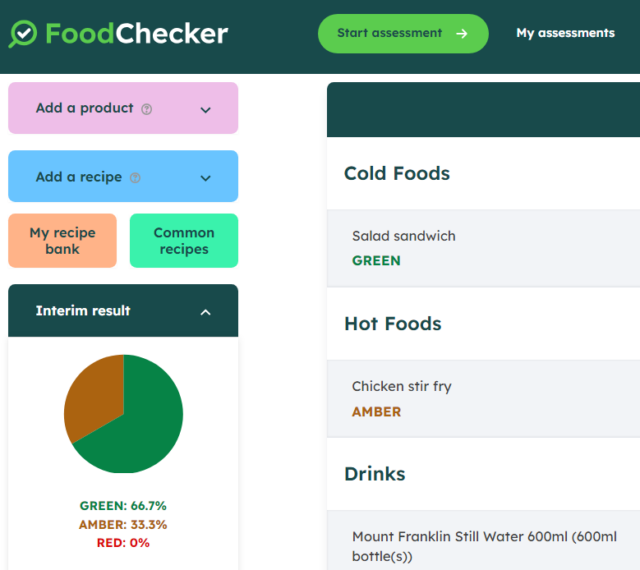The height and width of the screenshot is (570, 640).
Task: Click the Hot Foods section heading
Action: [x=393, y=324]
